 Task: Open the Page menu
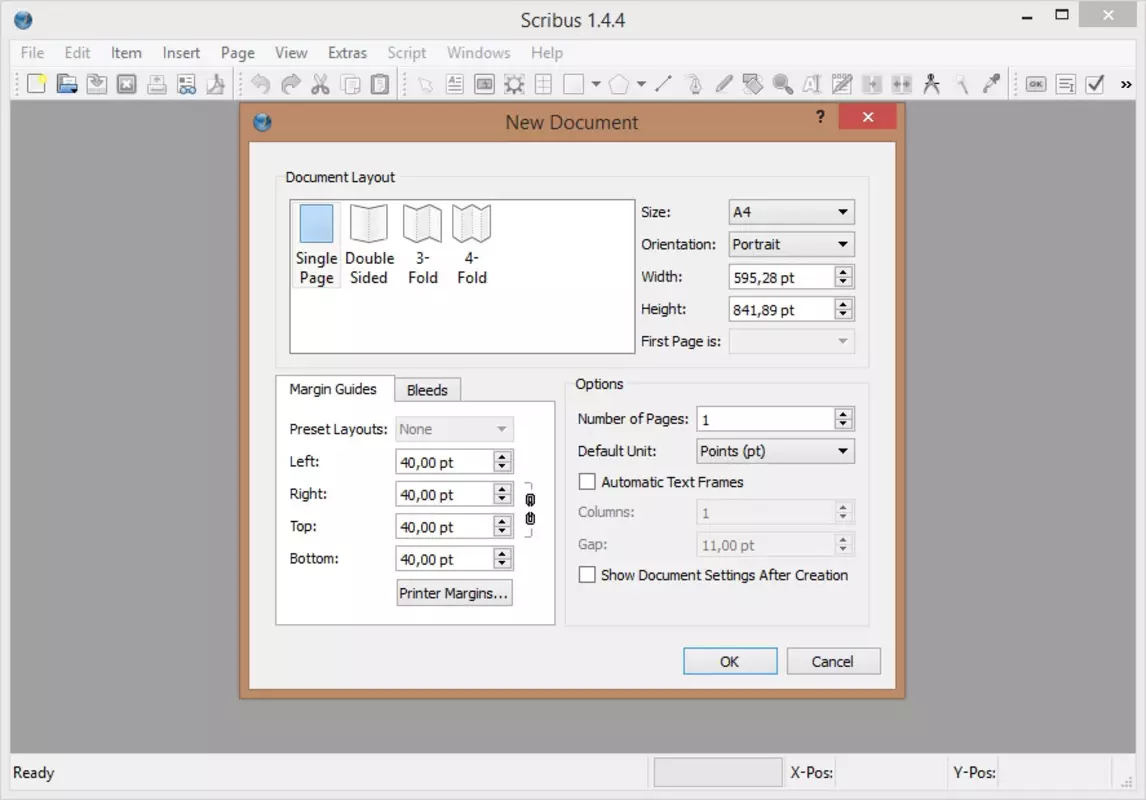(238, 53)
